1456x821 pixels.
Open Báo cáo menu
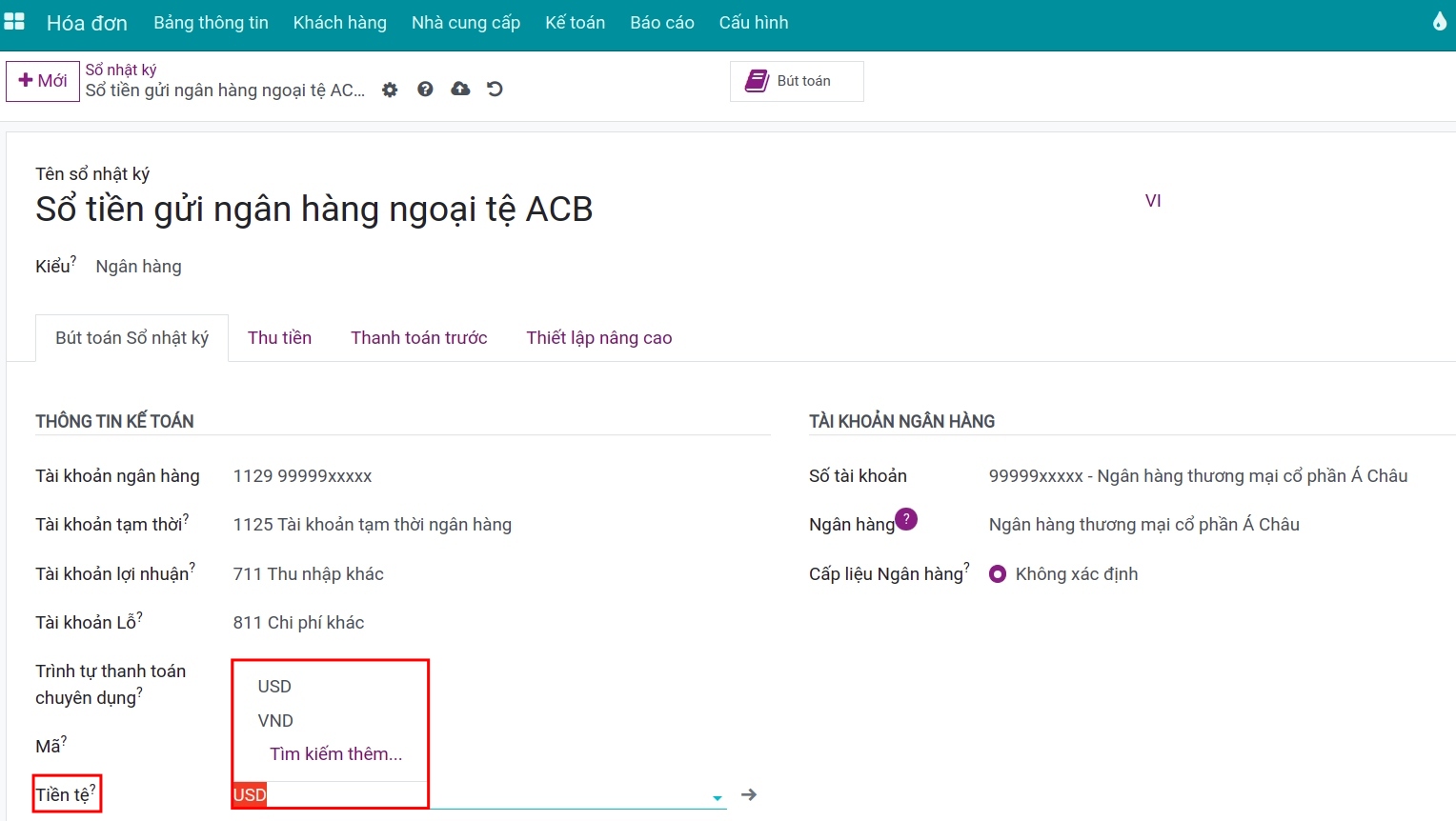click(662, 22)
